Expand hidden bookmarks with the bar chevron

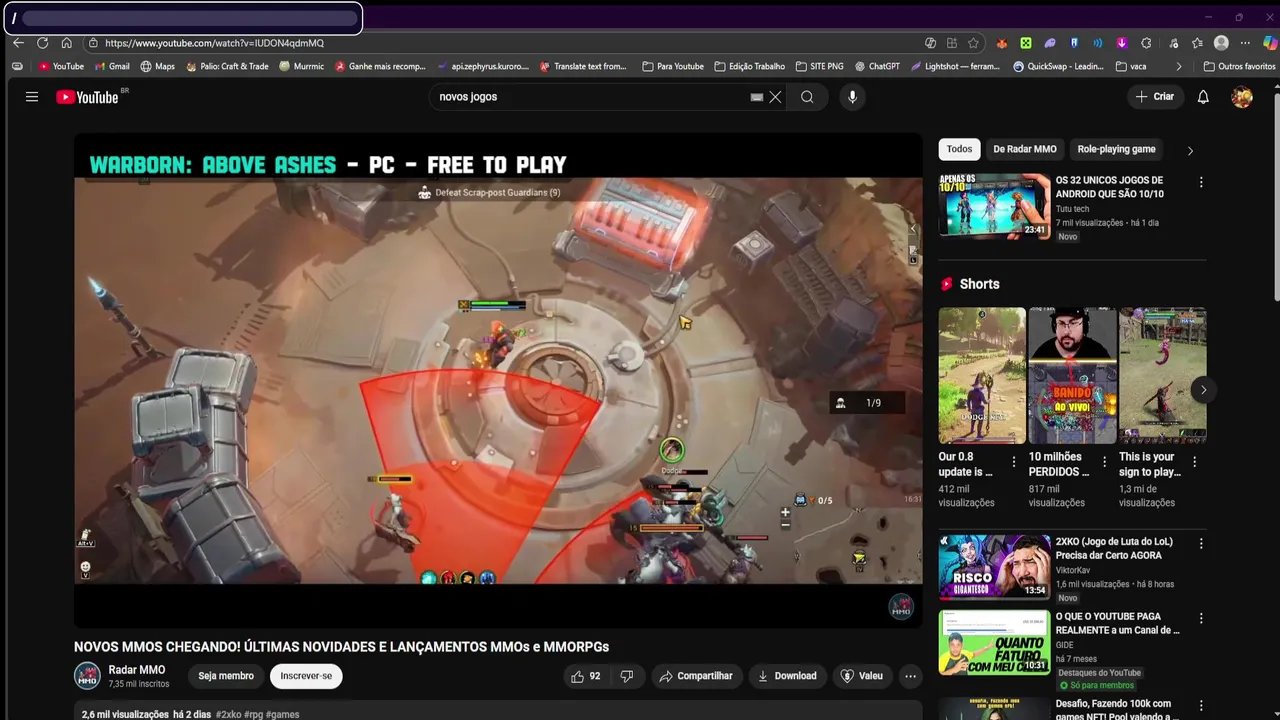click(x=1178, y=67)
